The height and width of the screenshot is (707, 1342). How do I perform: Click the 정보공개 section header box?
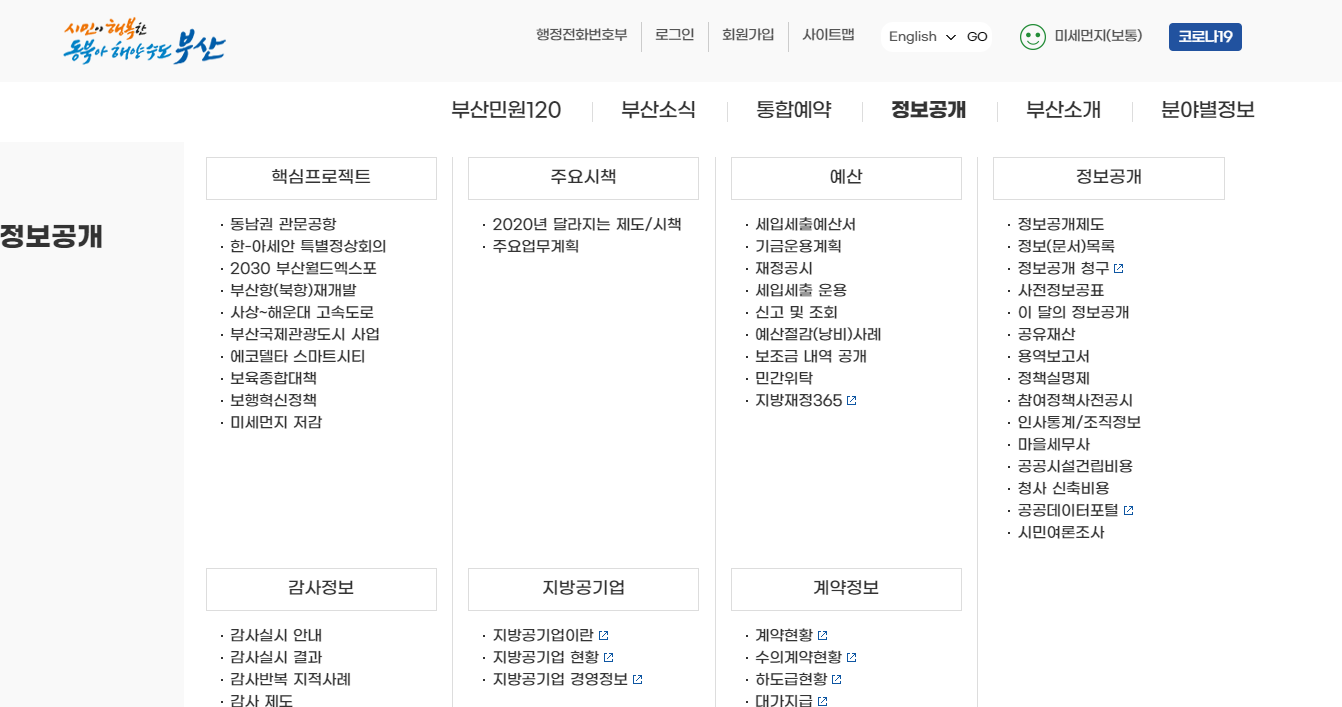click(x=1109, y=178)
